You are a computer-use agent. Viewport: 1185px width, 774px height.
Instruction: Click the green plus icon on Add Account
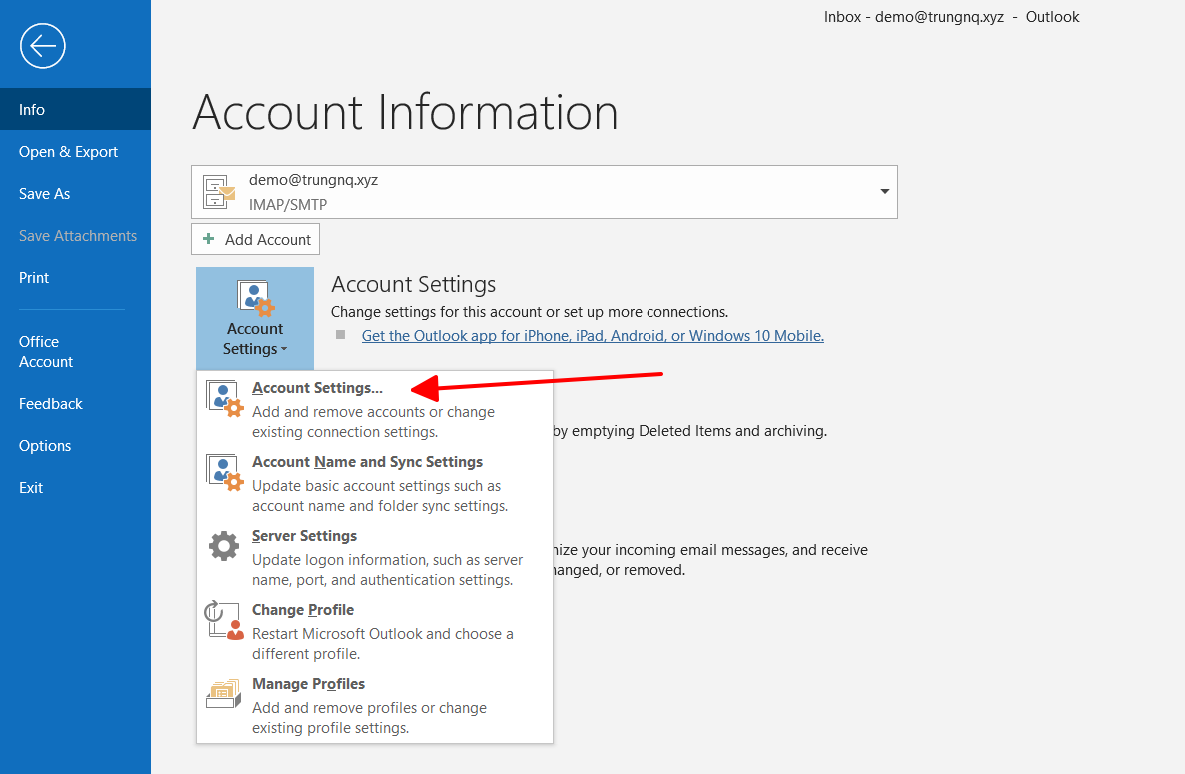[209, 239]
